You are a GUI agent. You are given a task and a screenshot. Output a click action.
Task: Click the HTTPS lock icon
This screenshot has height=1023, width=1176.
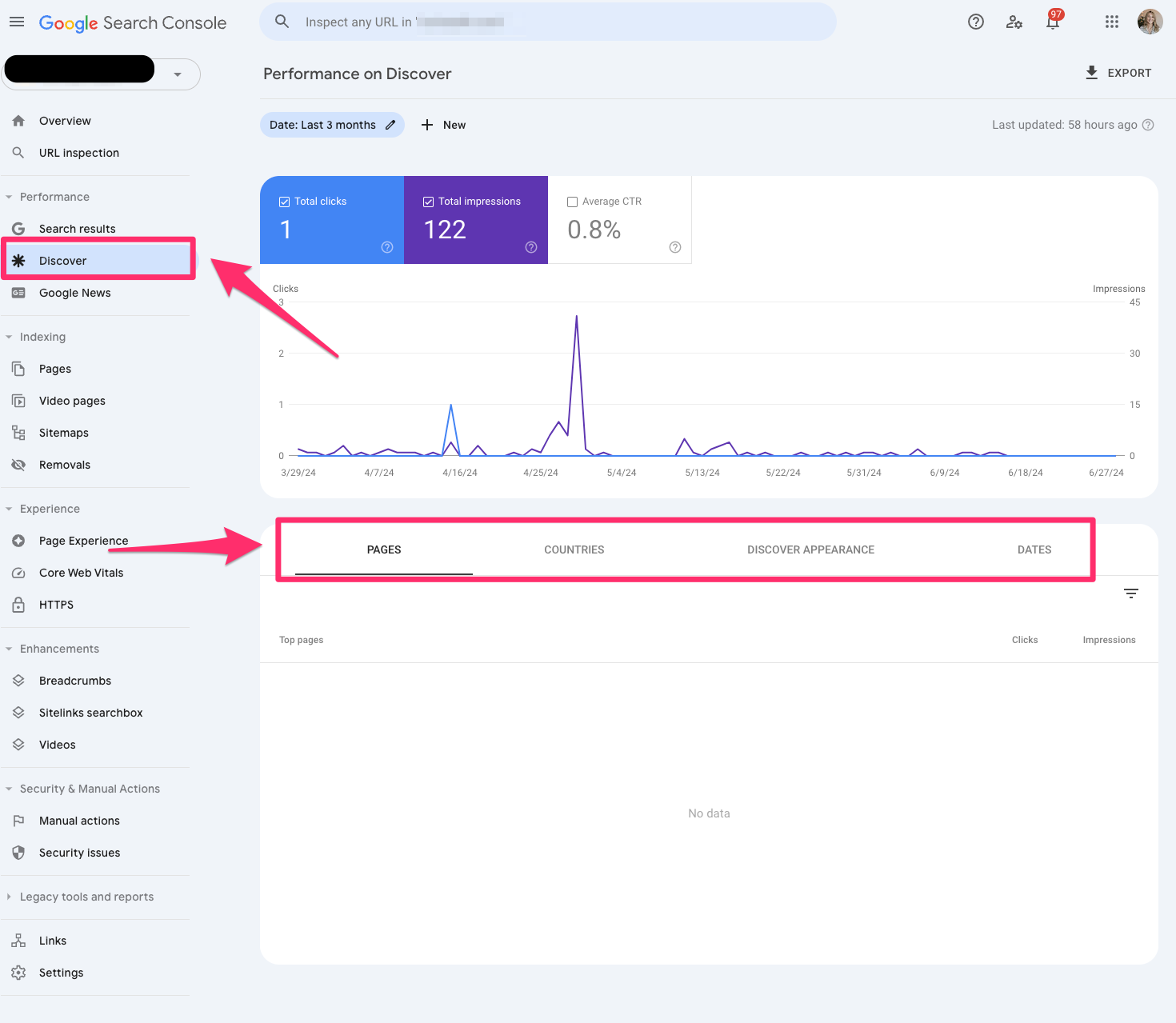click(x=18, y=605)
